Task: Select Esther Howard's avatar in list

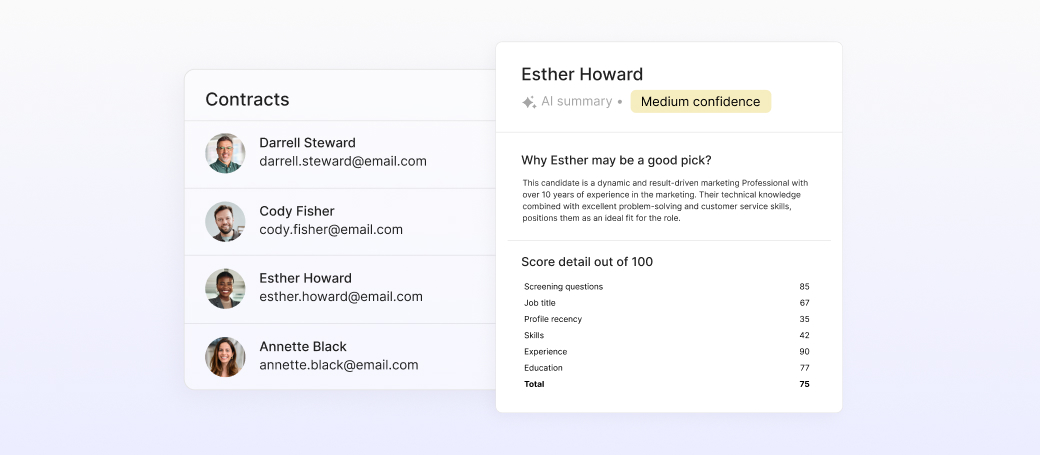Action: 225,289
